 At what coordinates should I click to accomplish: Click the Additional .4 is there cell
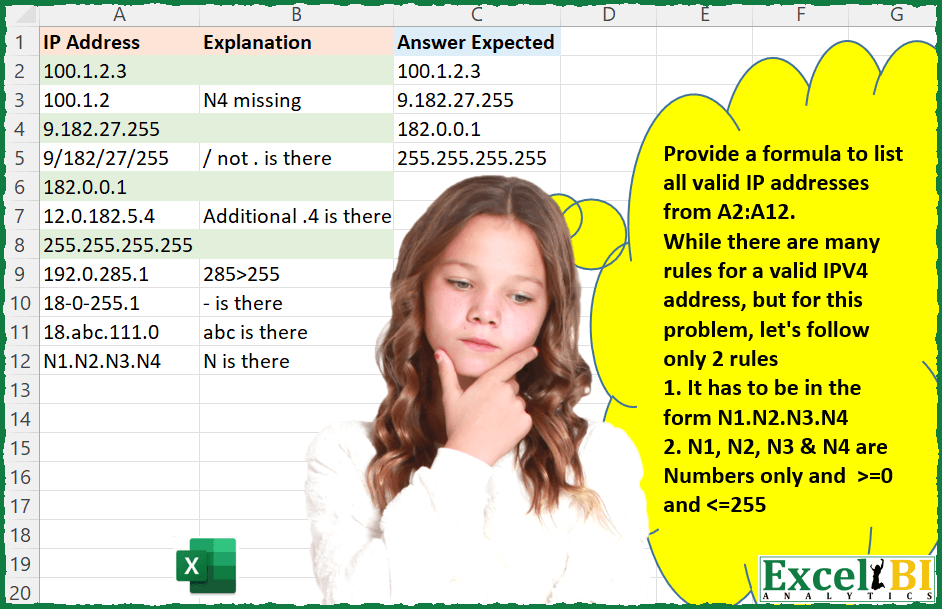[x=294, y=216]
